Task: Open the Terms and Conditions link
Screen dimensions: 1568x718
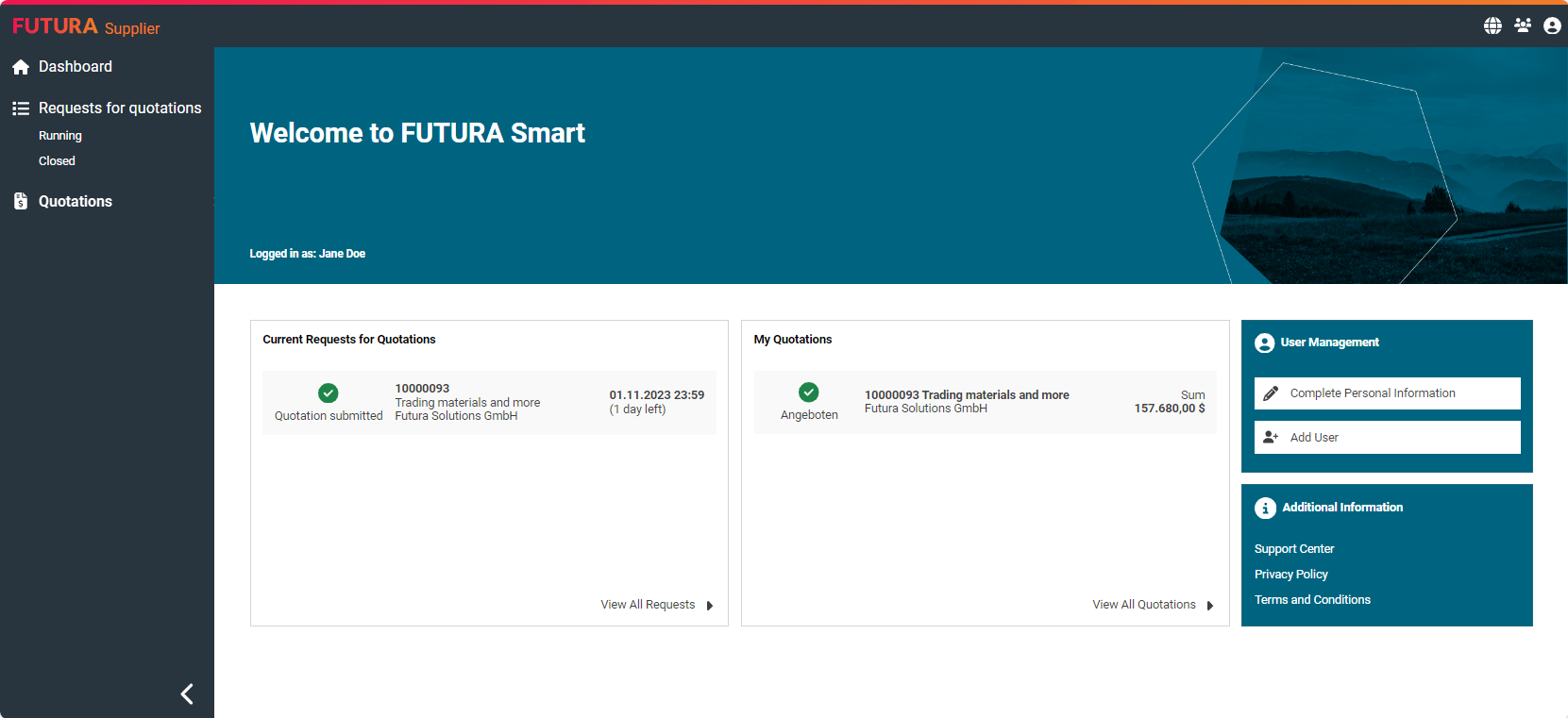Action: 1312,600
